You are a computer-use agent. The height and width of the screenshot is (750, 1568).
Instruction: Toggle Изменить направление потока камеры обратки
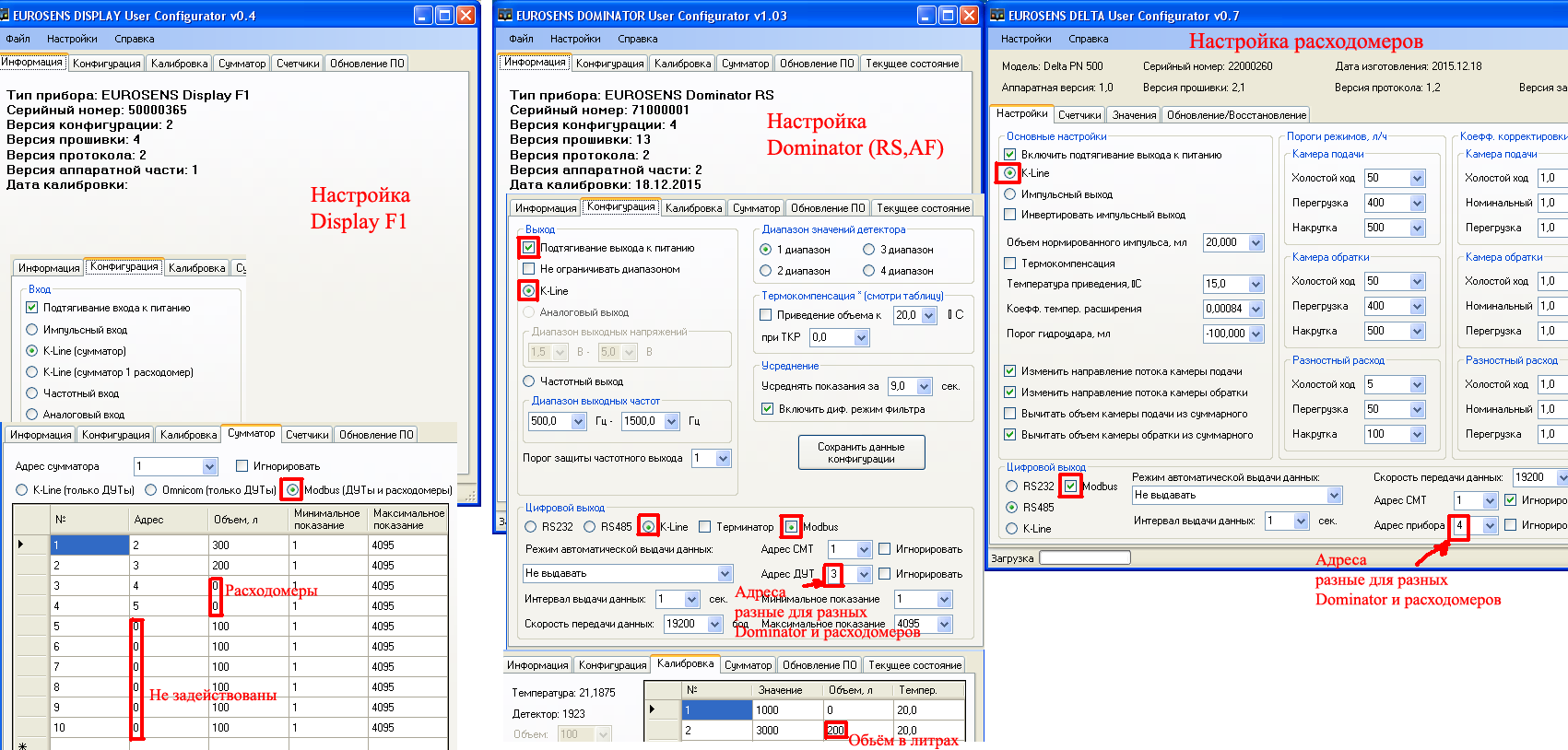click(x=1009, y=393)
